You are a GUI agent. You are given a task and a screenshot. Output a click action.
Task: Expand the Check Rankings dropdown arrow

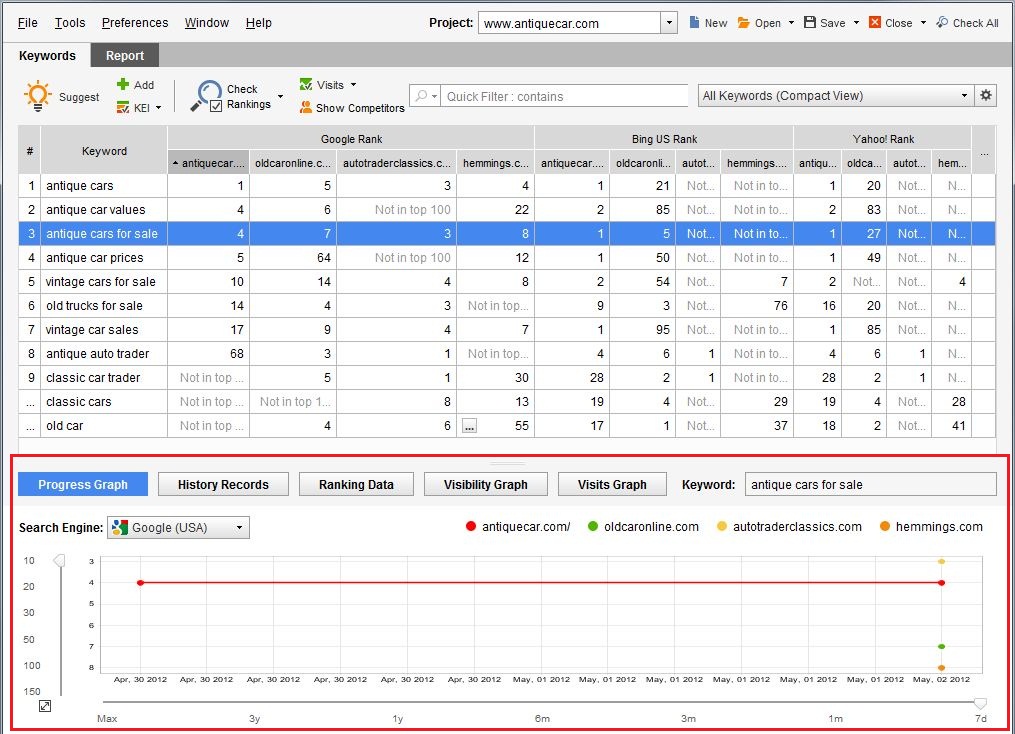[x=280, y=96]
